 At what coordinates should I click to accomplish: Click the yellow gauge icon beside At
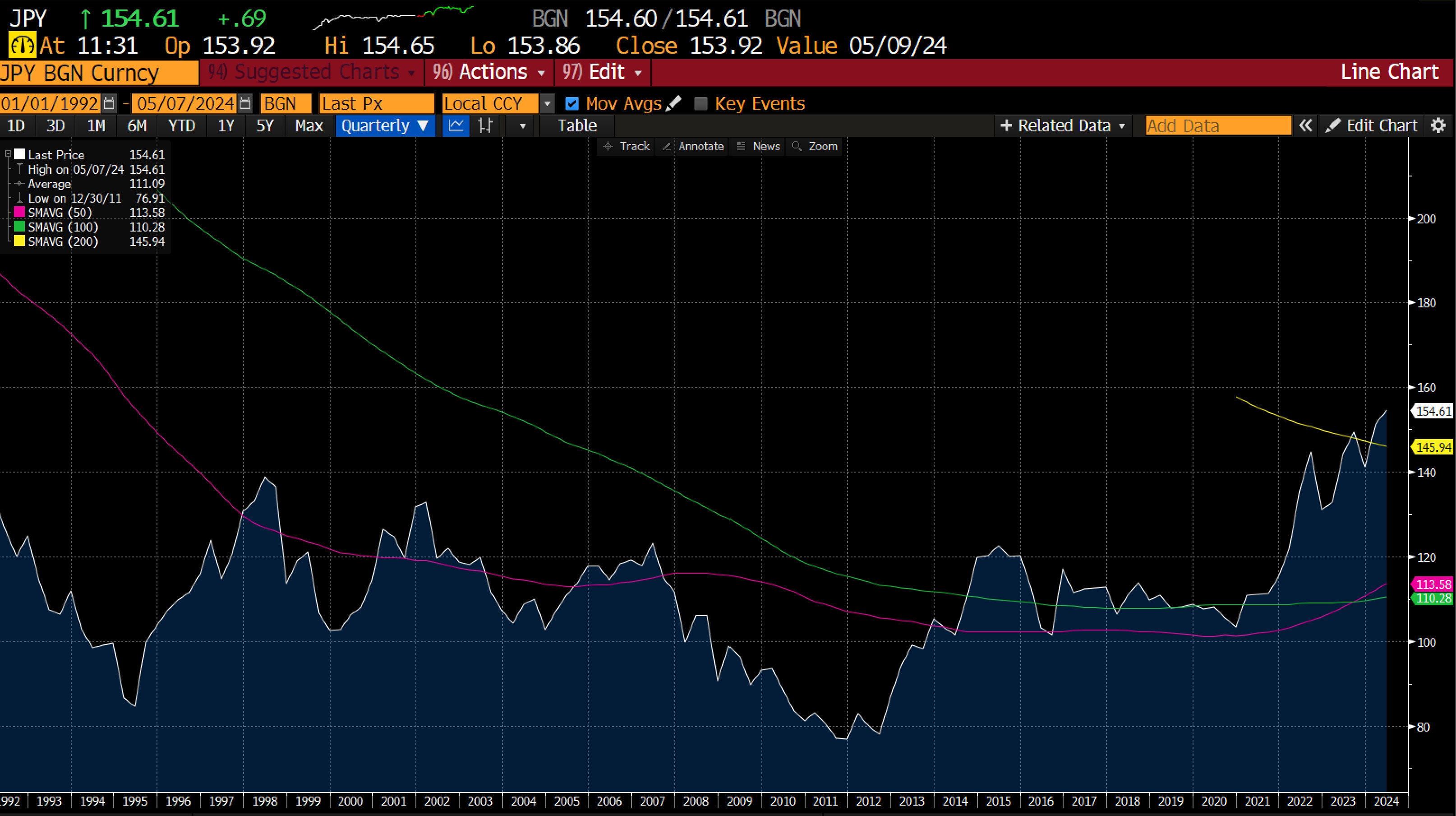(x=22, y=46)
